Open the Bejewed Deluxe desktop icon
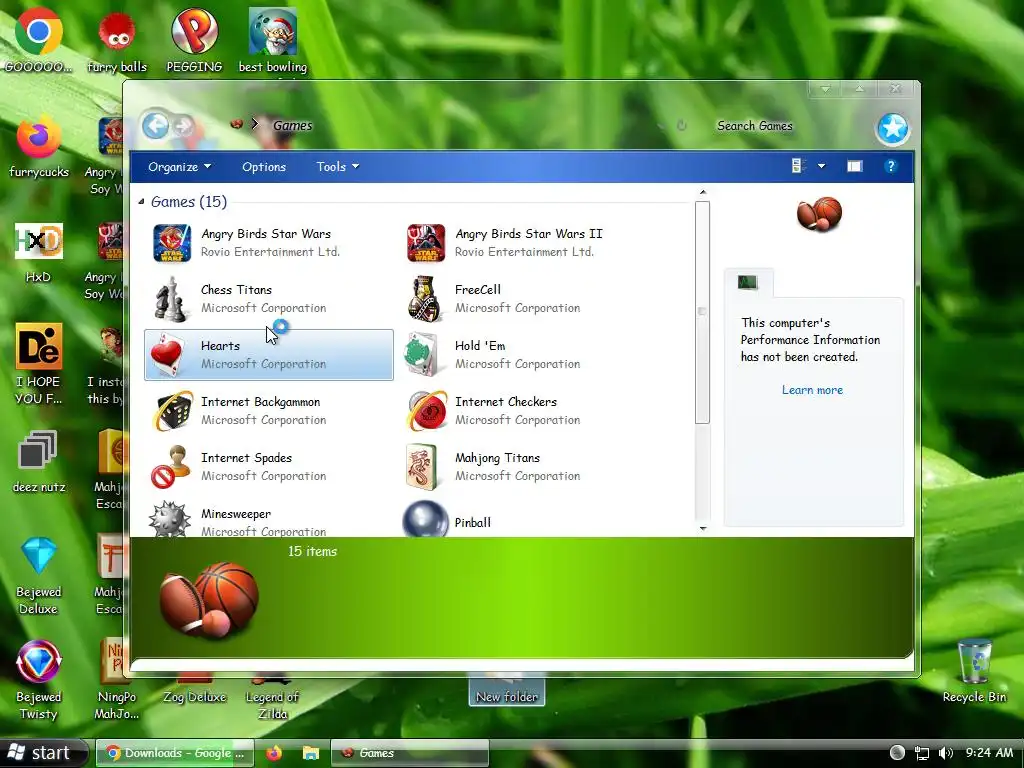 coord(39,576)
